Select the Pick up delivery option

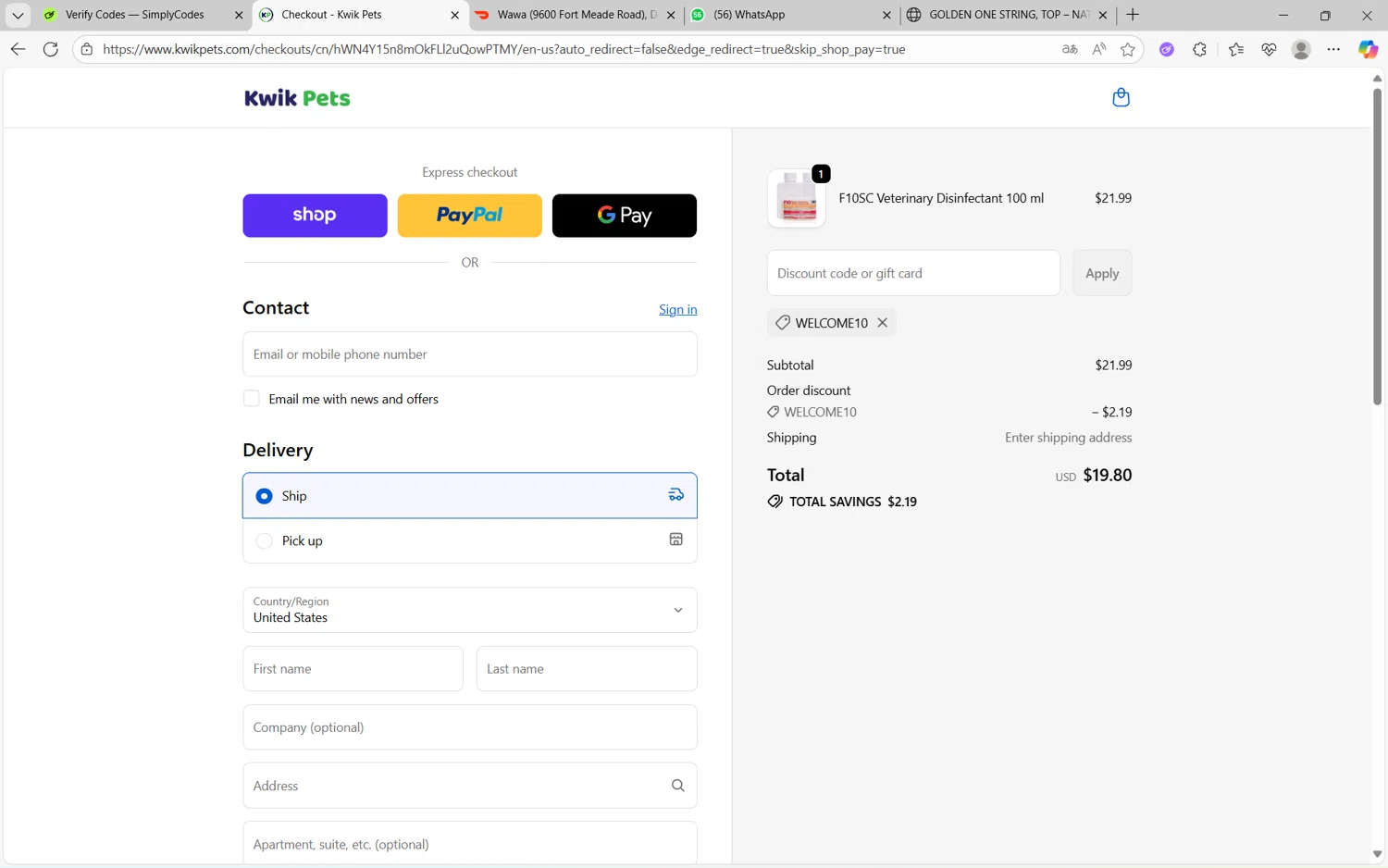(x=469, y=540)
